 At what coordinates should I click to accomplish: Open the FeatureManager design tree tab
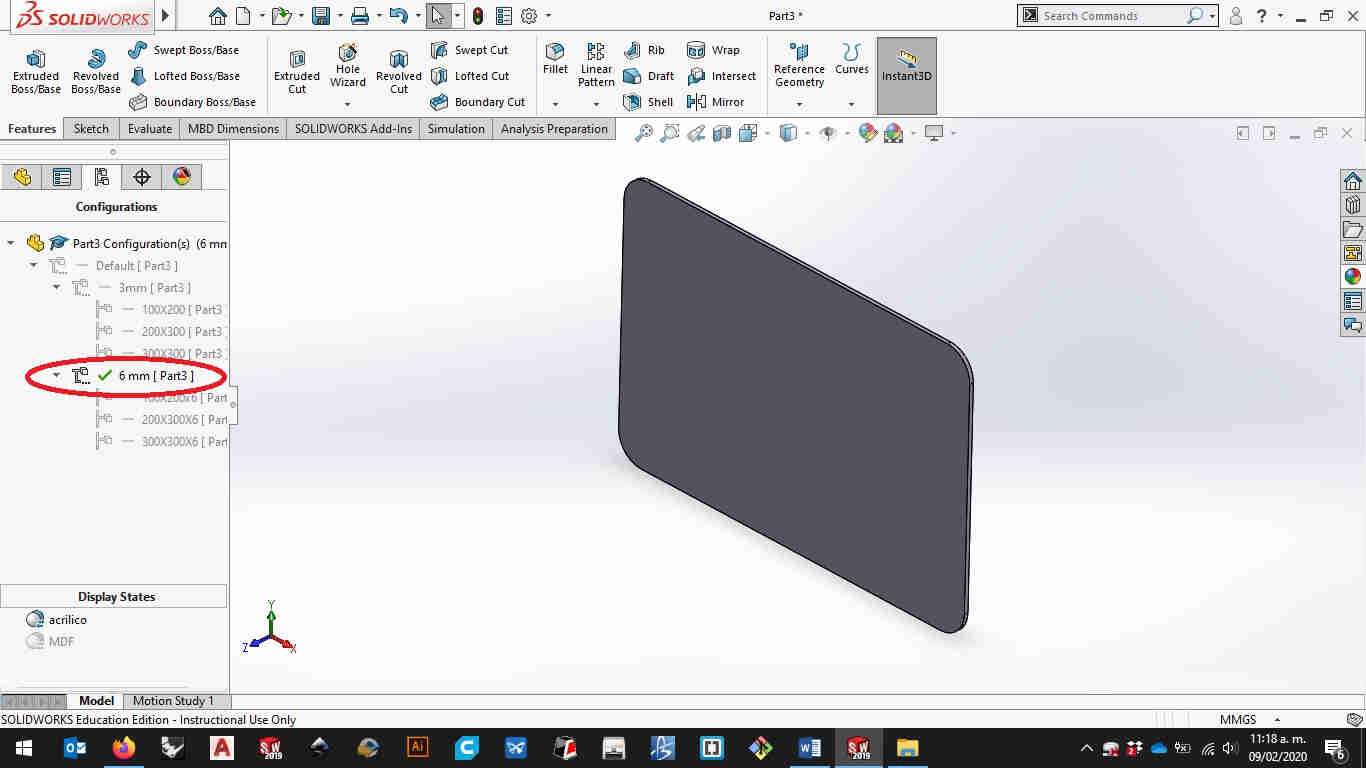click(22, 177)
